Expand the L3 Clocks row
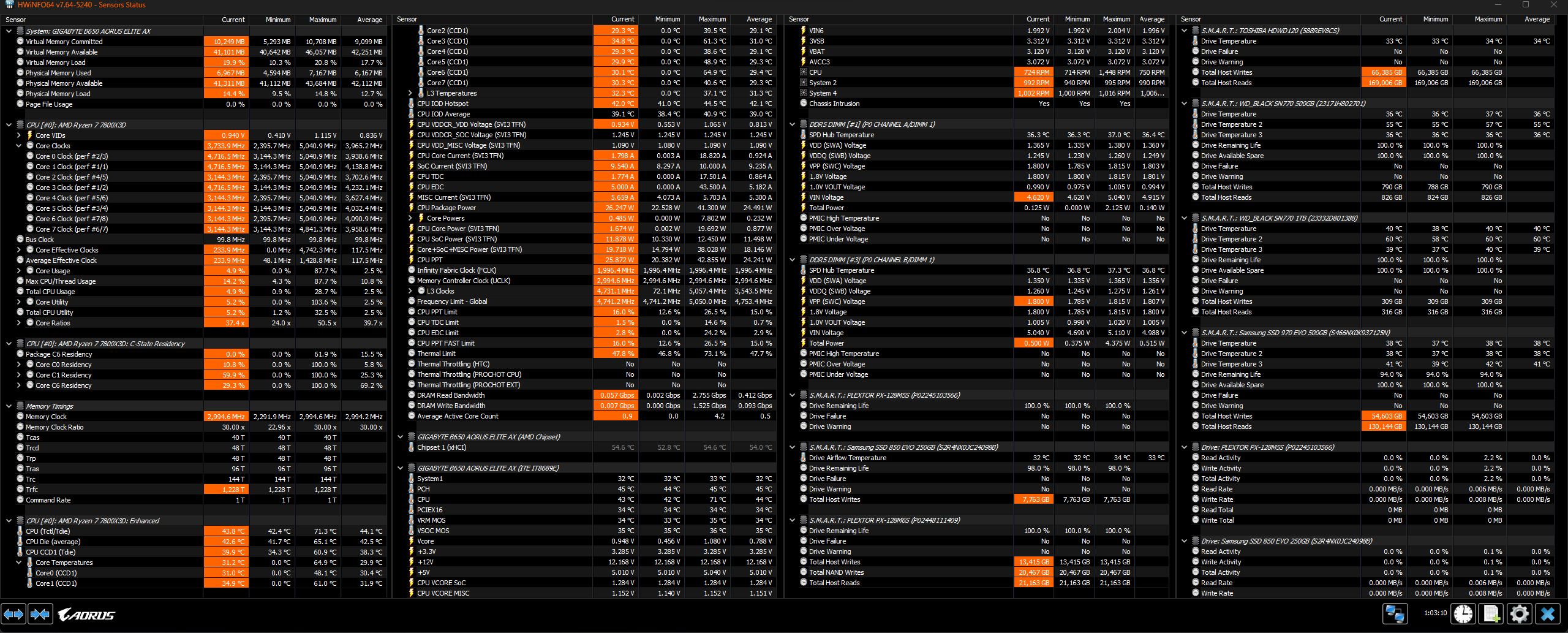 click(x=410, y=291)
